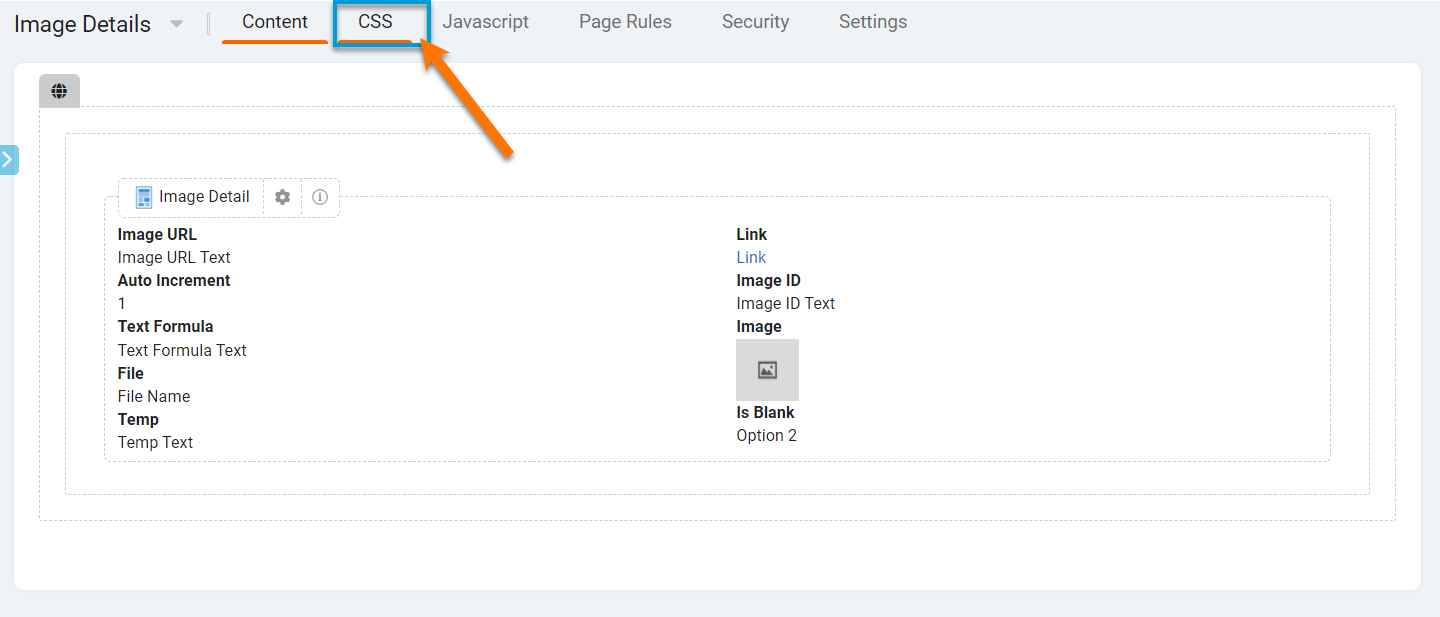
Task: Open the Image Details title dropdown
Action: pos(177,24)
